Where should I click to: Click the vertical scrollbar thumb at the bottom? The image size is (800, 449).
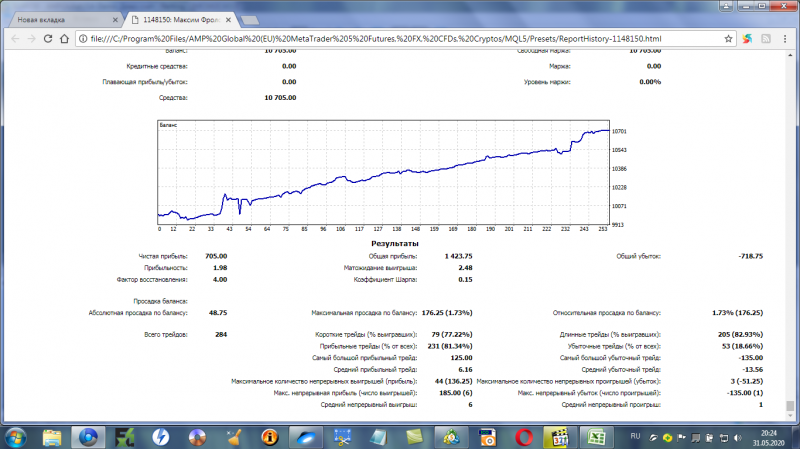point(790,406)
